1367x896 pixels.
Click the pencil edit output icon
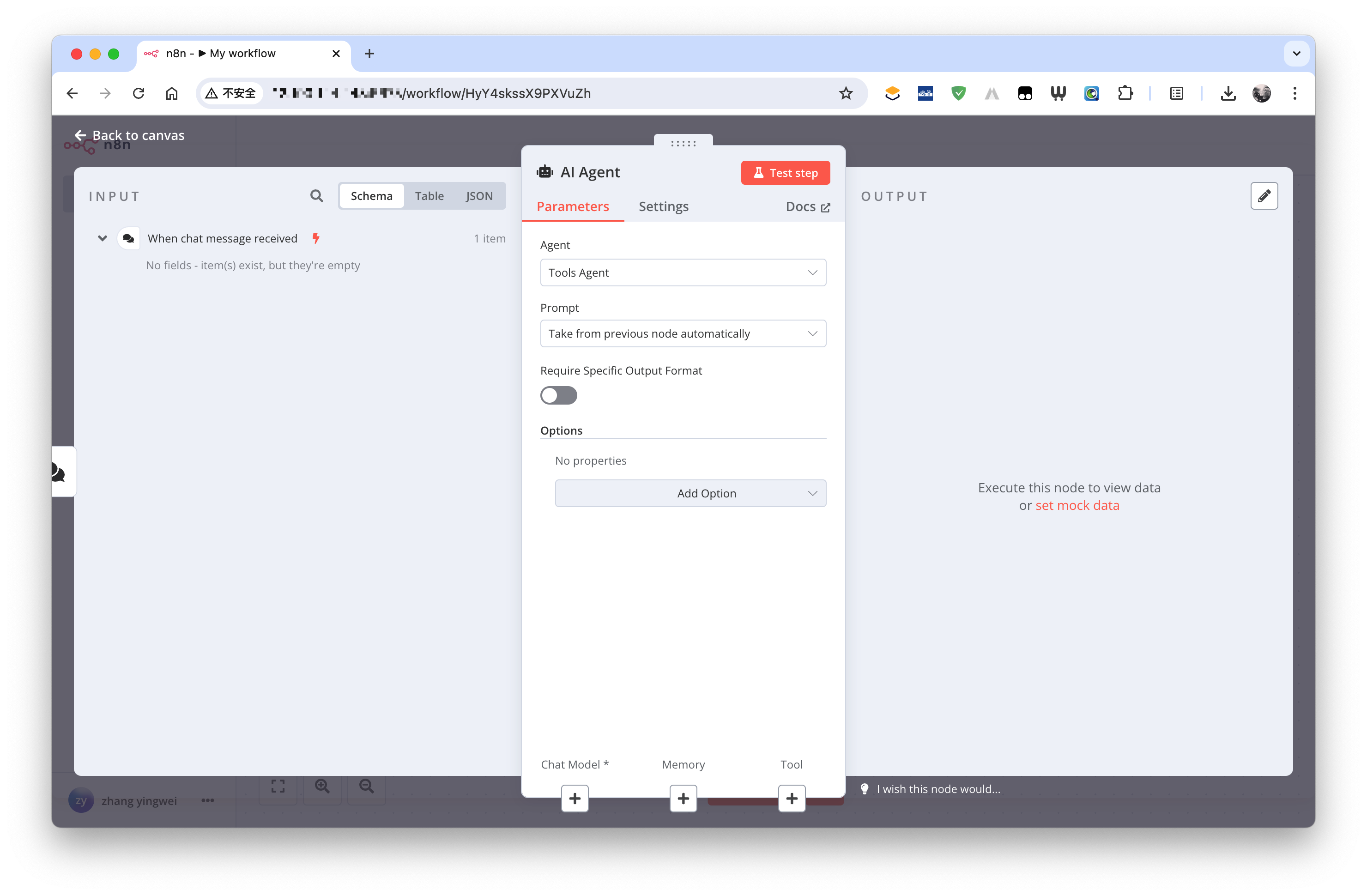click(1264, 196)
